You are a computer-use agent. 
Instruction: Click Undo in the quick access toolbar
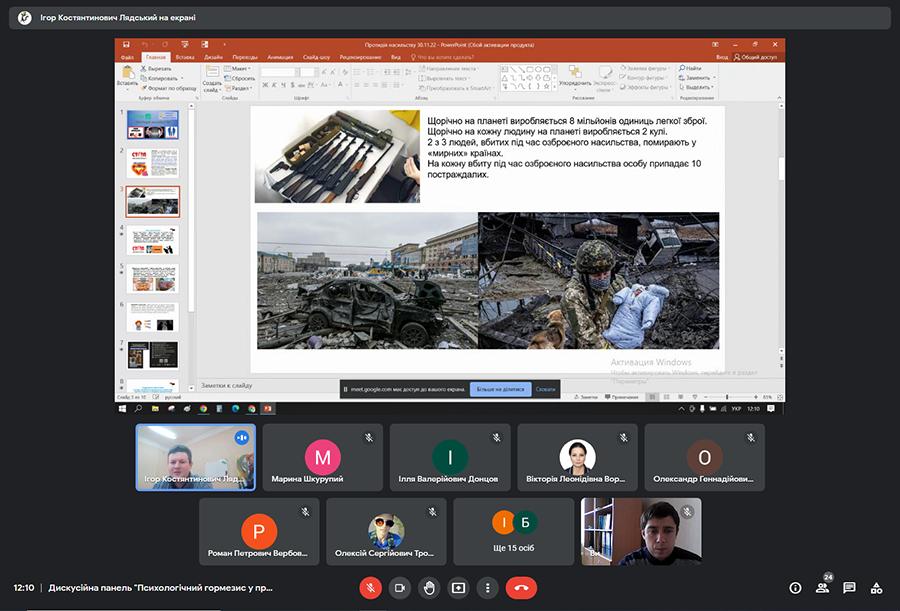click(145, 44)
